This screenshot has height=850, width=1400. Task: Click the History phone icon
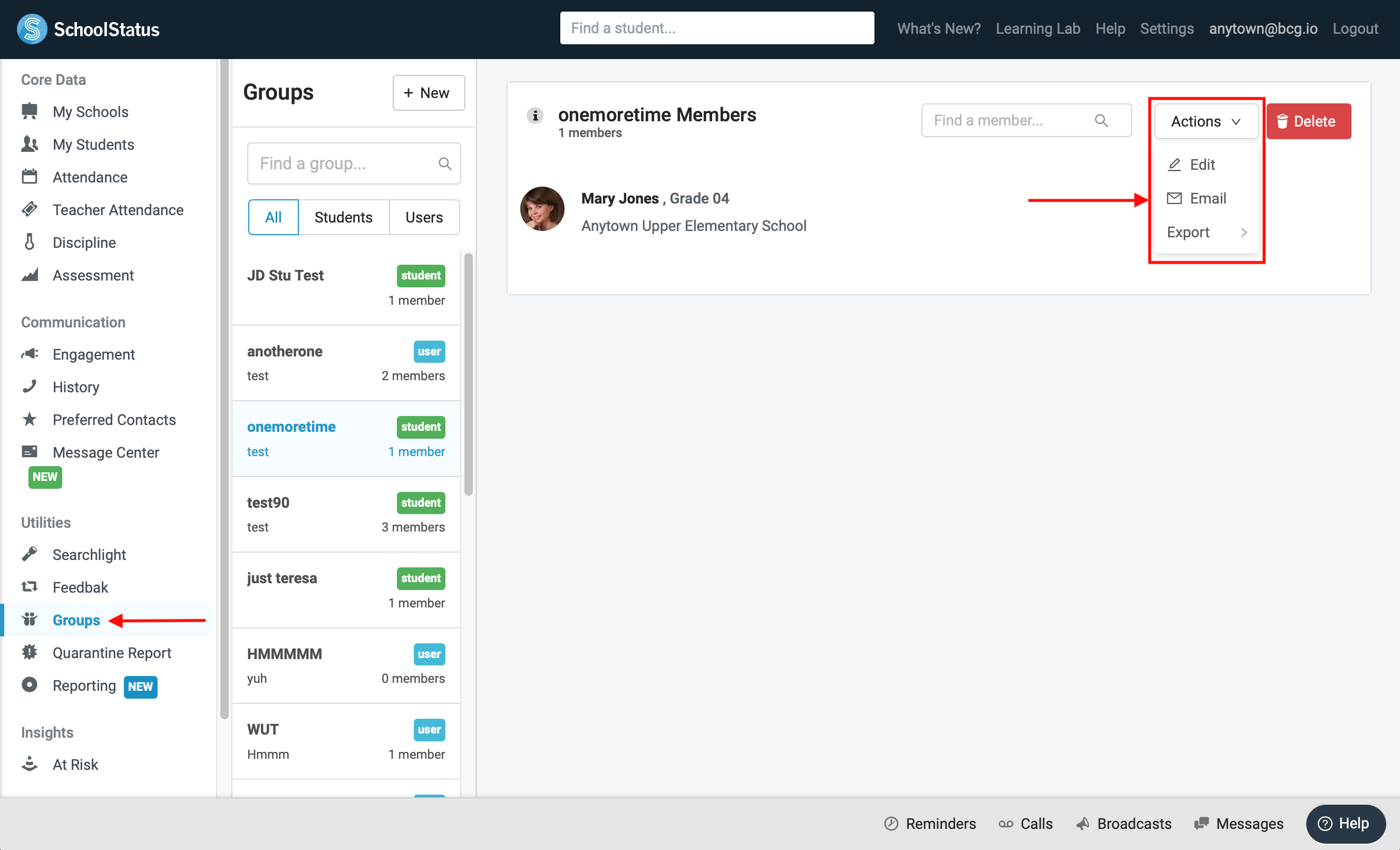tap(30, 386)
